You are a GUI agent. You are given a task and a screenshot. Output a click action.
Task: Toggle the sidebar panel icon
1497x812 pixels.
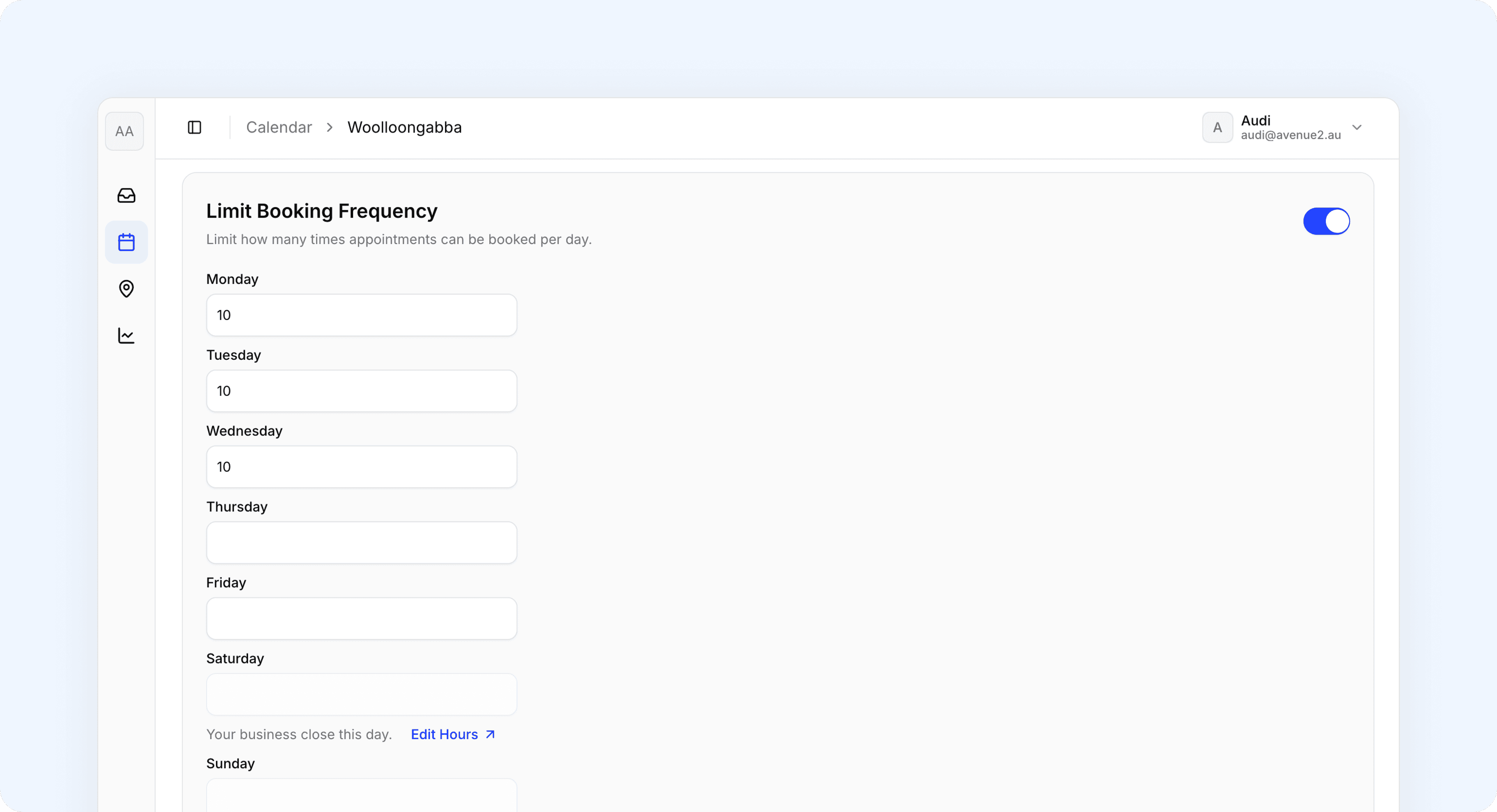click(194, 127)
